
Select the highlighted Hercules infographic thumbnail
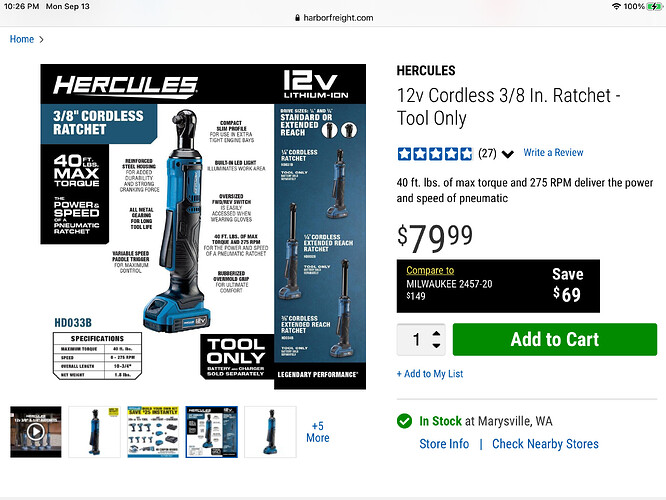click(212, 432)
